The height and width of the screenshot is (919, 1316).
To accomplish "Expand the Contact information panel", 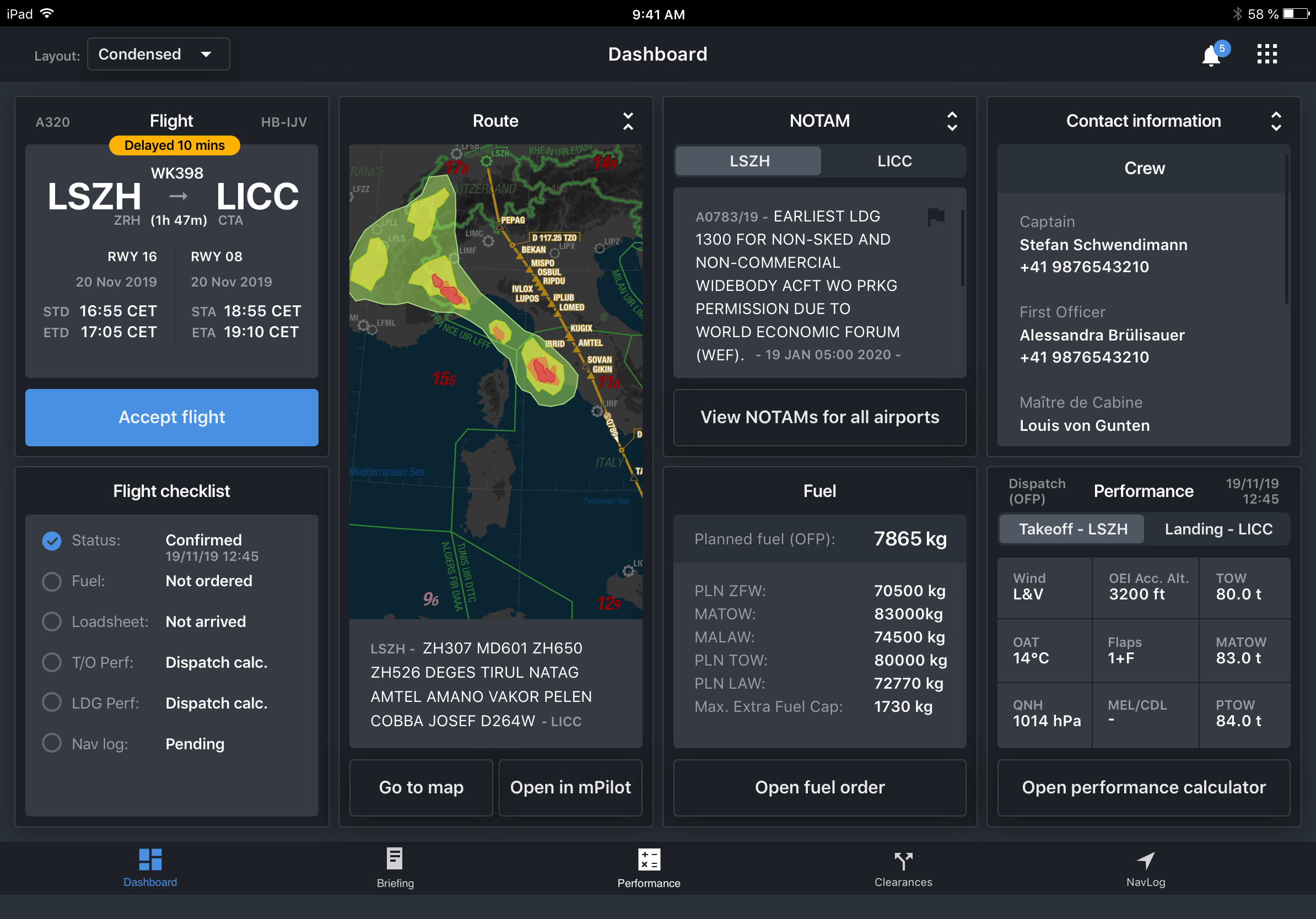I will [1275, 121].
